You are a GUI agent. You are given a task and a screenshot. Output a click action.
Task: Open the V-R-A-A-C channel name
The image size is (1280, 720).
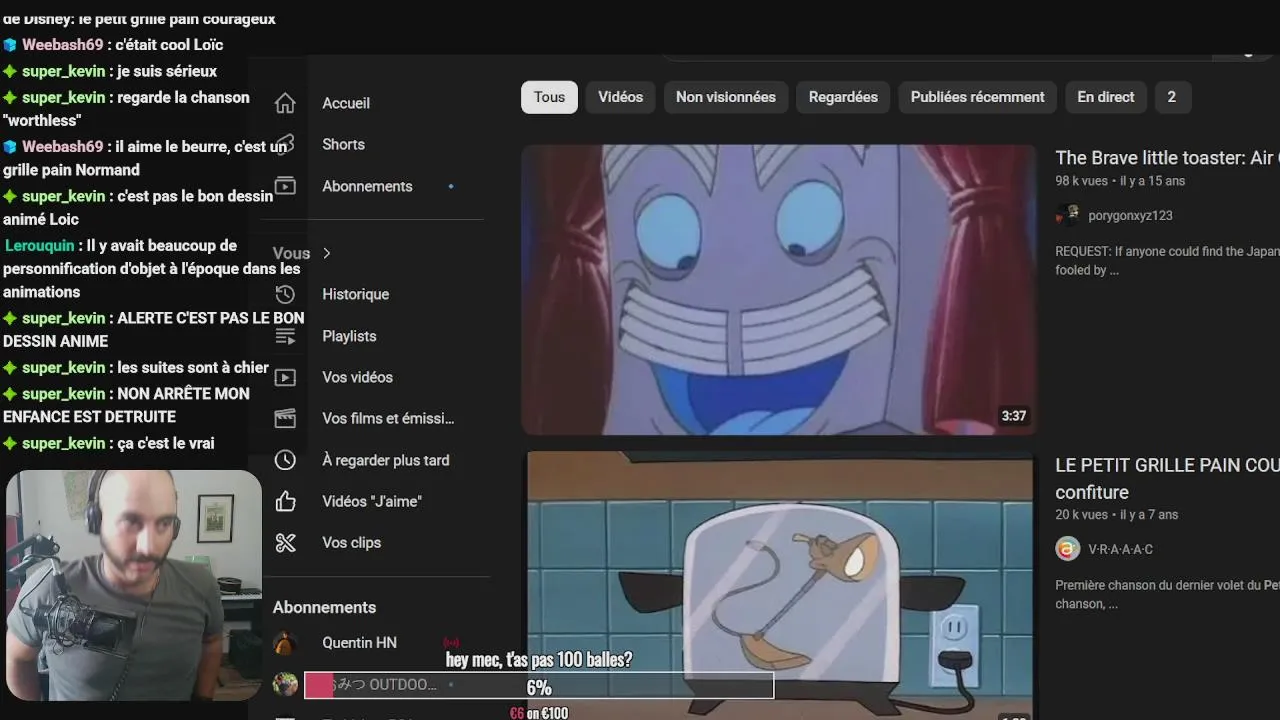[x=1120, y=549]
